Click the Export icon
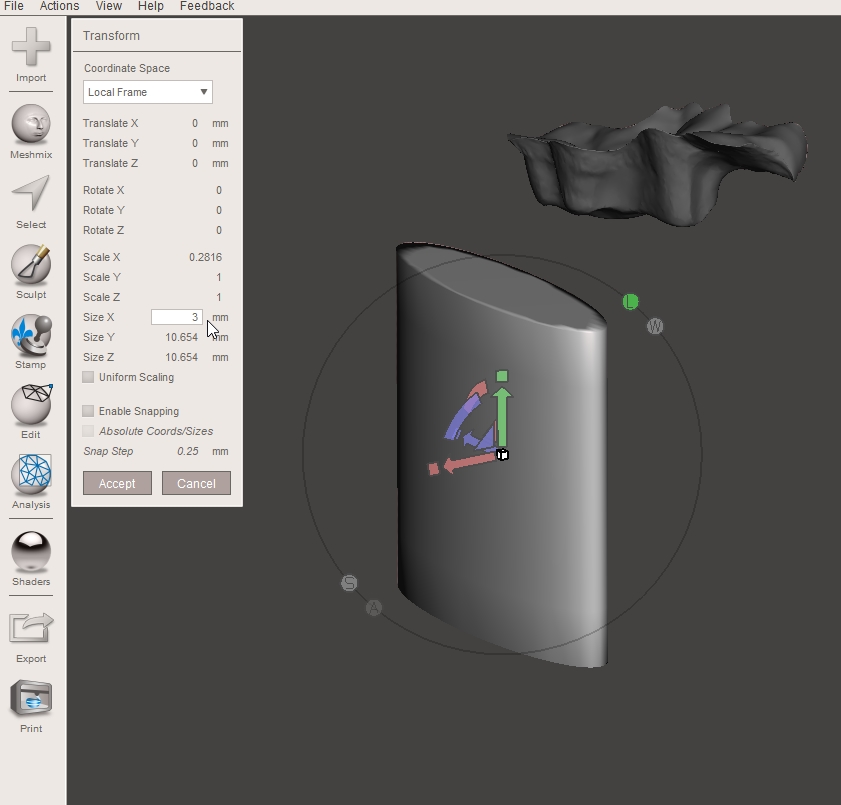This screenshot has height=805, width=841. click(31, 627)
